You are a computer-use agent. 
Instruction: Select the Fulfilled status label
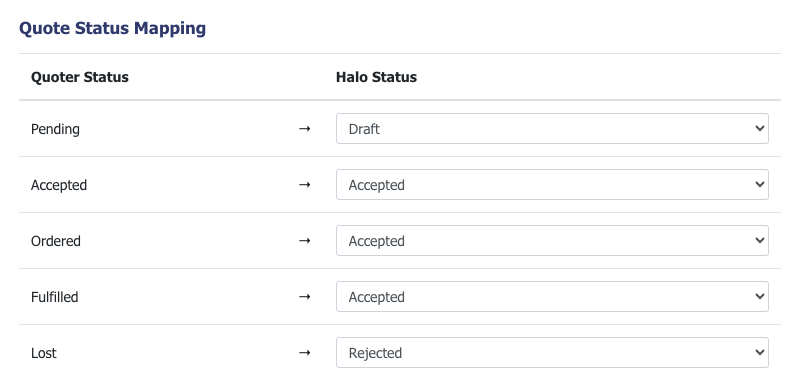[x=54, y=297]
